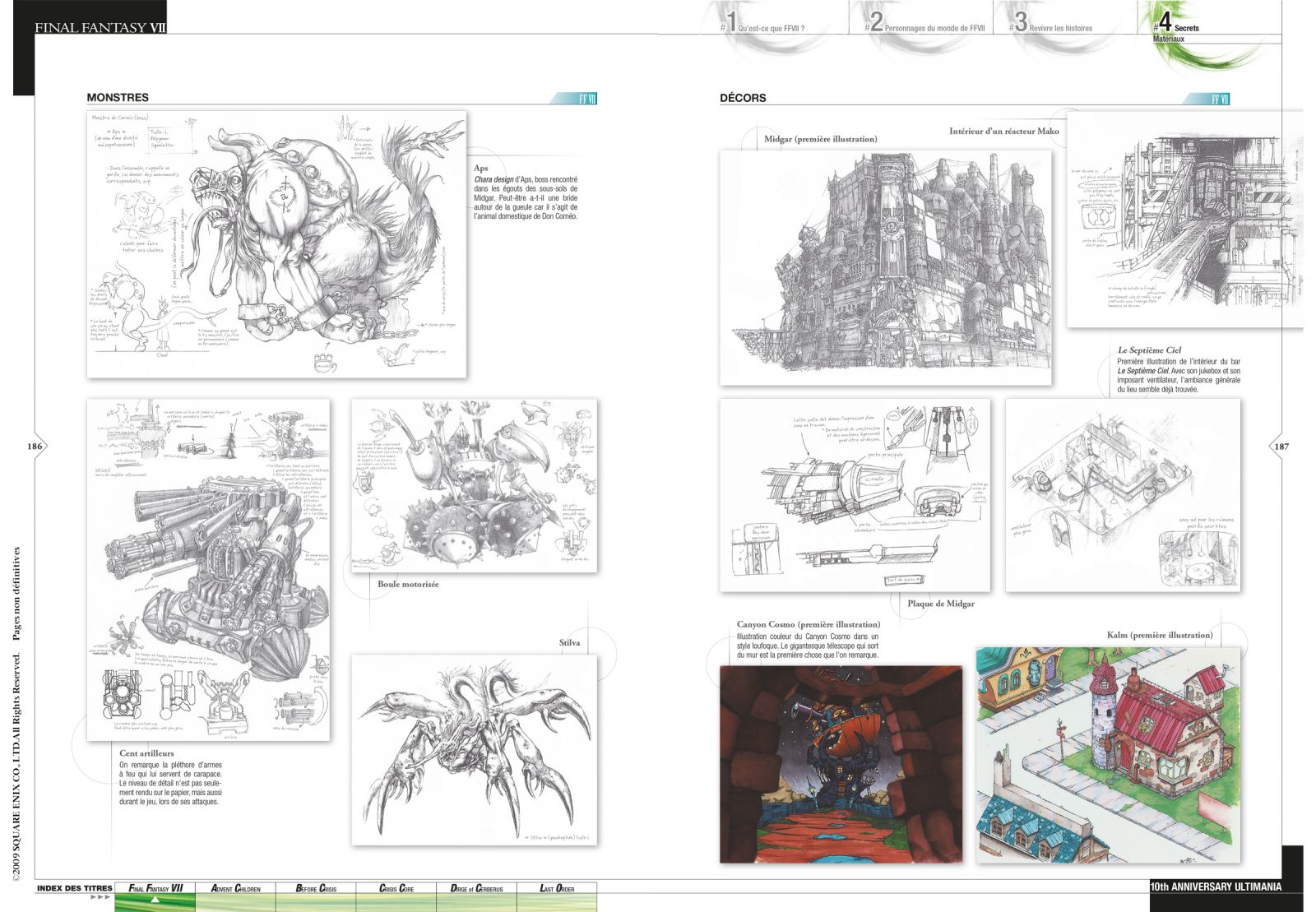Screen dimensions: 1316x912
Task: Click the INDEX DES TITRES label
Action: (x=75, y=888)
